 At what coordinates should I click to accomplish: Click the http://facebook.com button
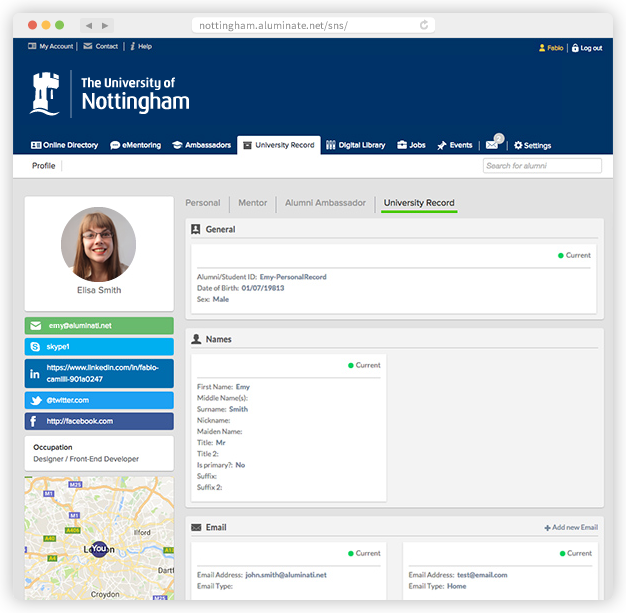pos(99,421)
